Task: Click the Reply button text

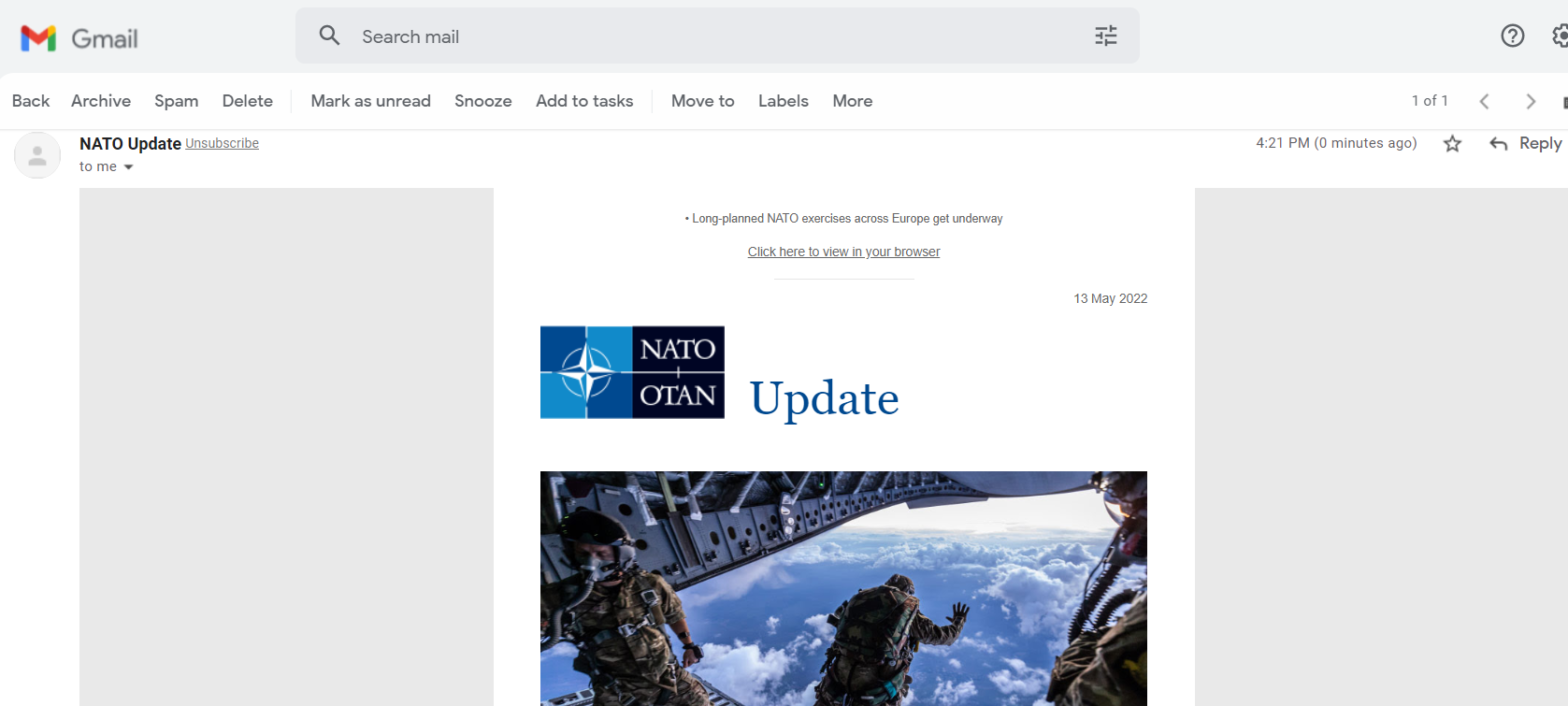Action: pos(1540,143)
